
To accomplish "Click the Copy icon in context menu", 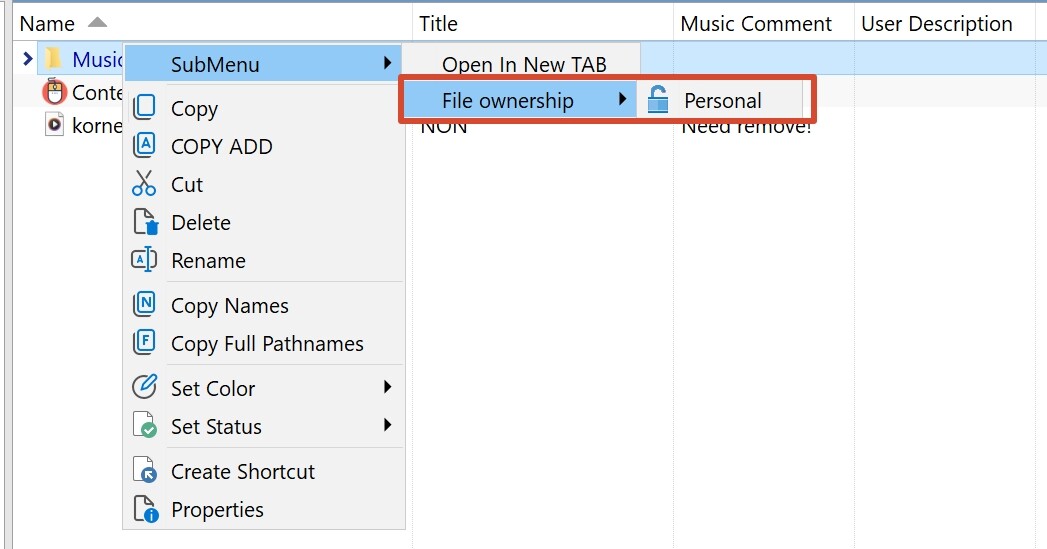I will coord(144,108).
